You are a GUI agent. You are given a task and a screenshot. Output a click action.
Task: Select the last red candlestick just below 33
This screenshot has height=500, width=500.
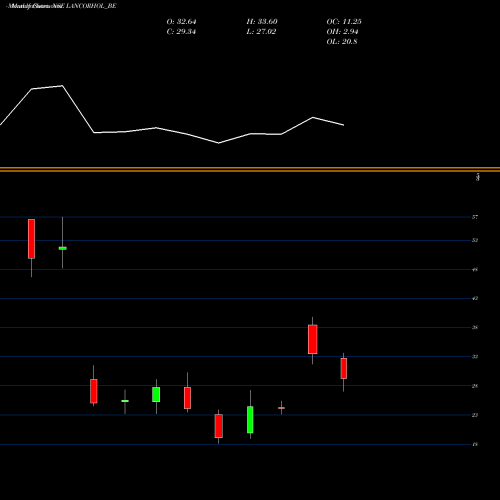[344, 368]
